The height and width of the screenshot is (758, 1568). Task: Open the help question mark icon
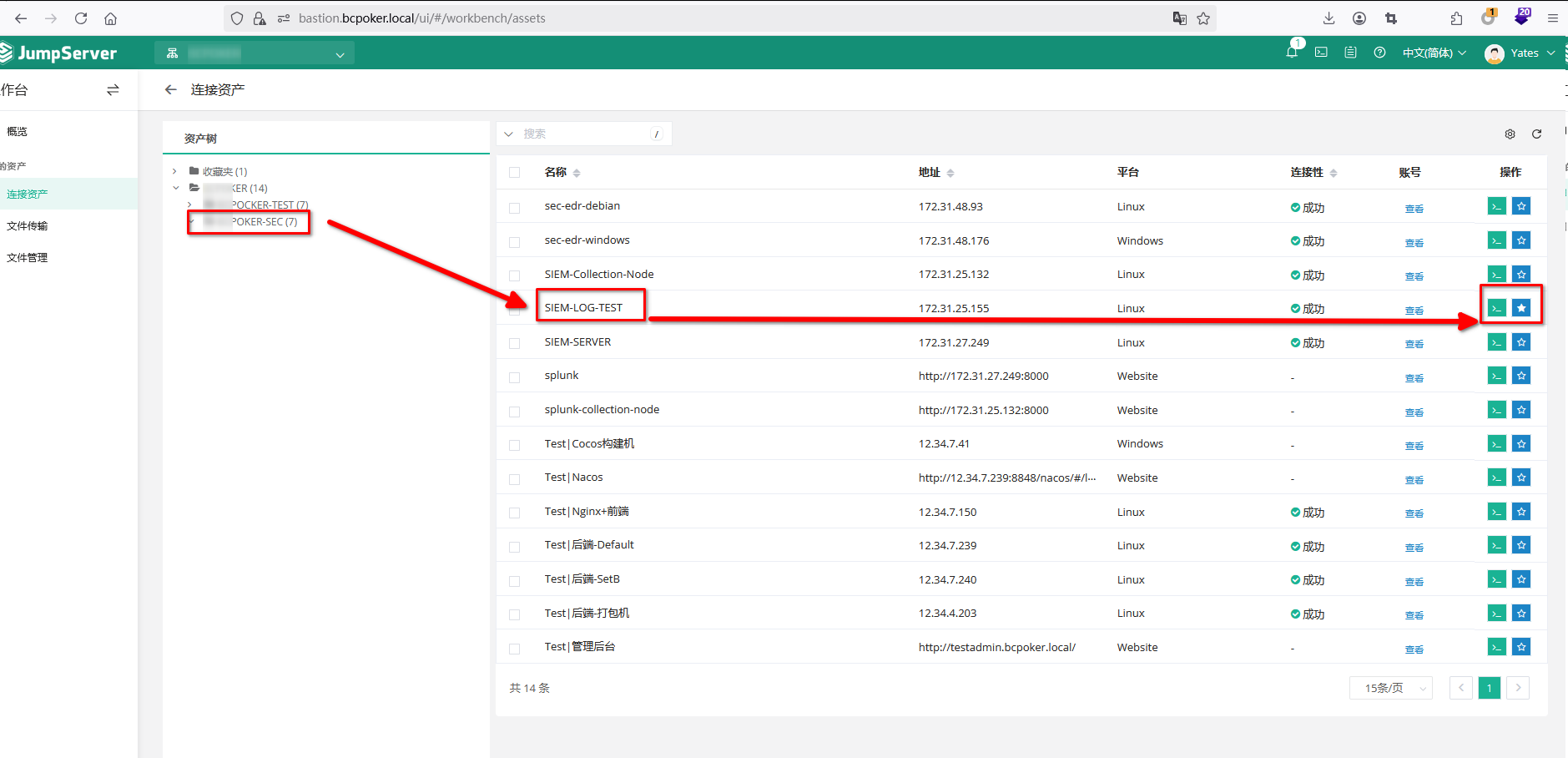tap(1379, 53)
